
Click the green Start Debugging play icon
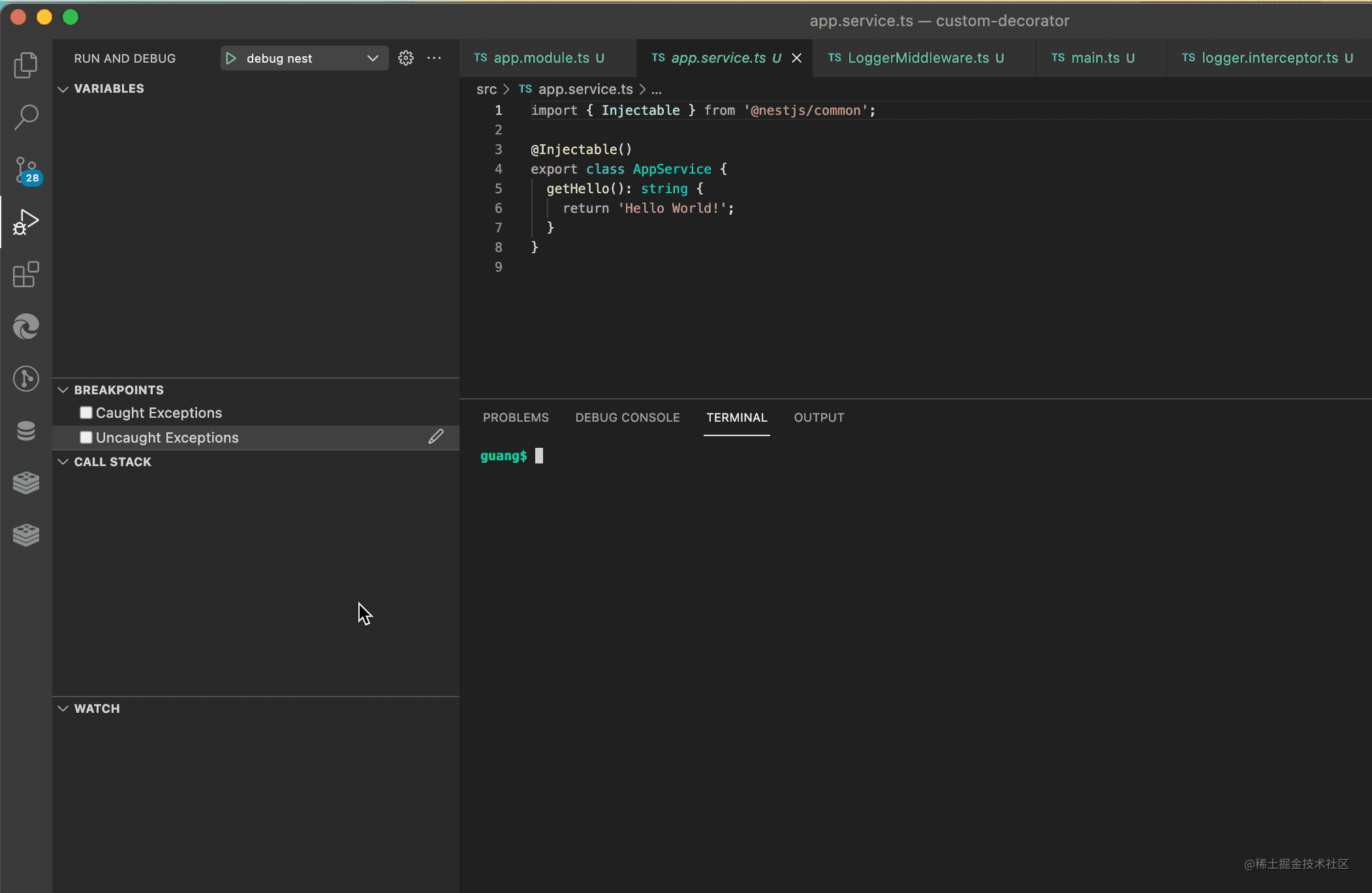point(231,58)
